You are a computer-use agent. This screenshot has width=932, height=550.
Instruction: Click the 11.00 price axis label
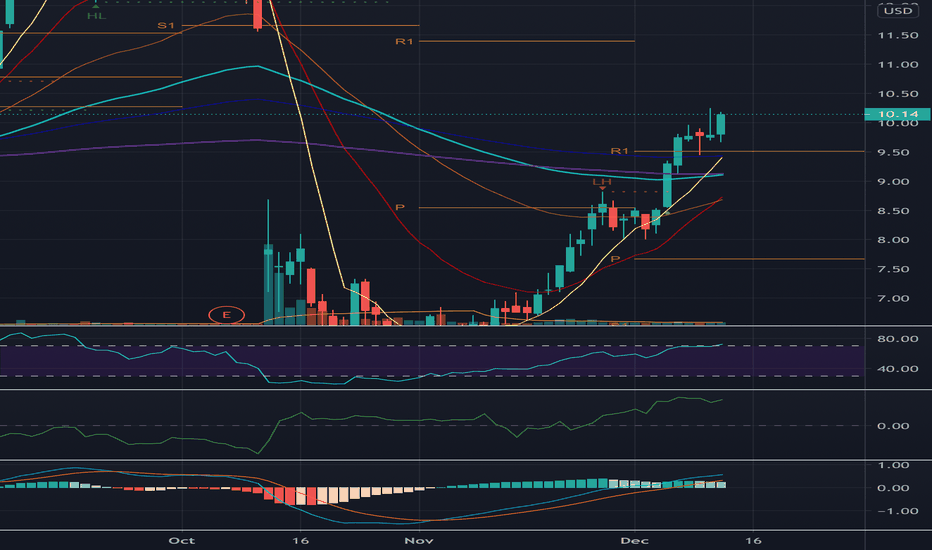click(898, 65)
